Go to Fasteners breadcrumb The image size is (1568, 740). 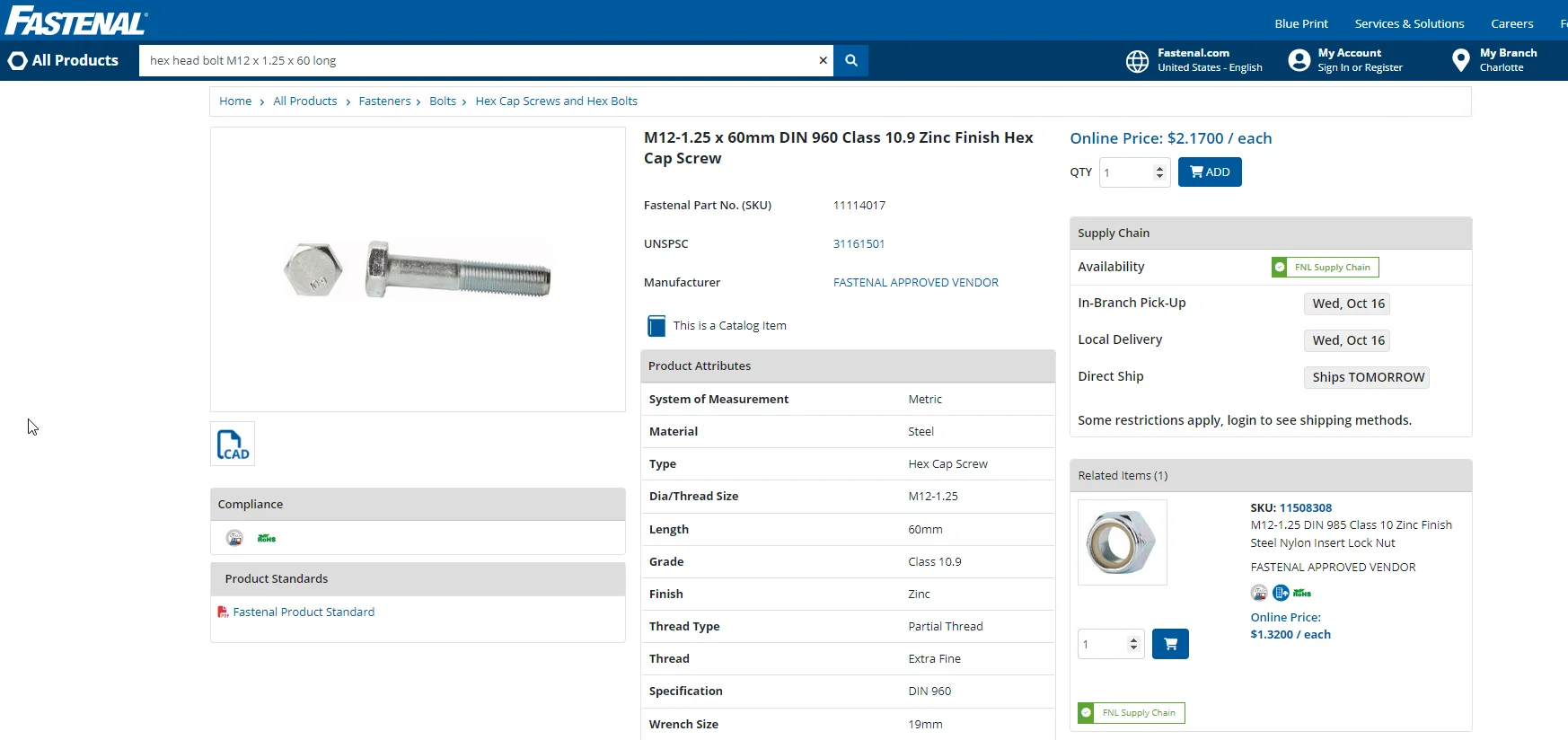coord(384,101)
